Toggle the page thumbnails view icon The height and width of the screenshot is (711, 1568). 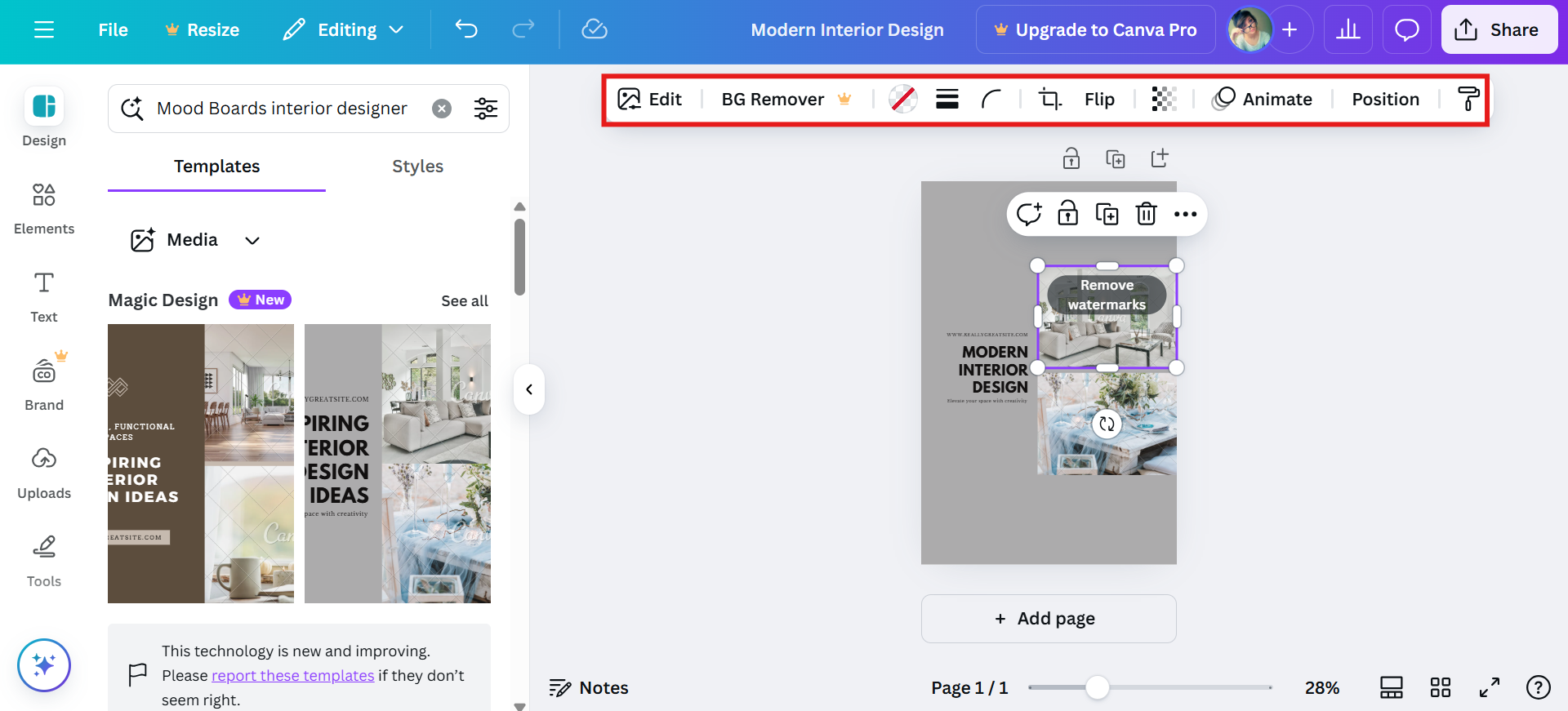(1392, 688)
